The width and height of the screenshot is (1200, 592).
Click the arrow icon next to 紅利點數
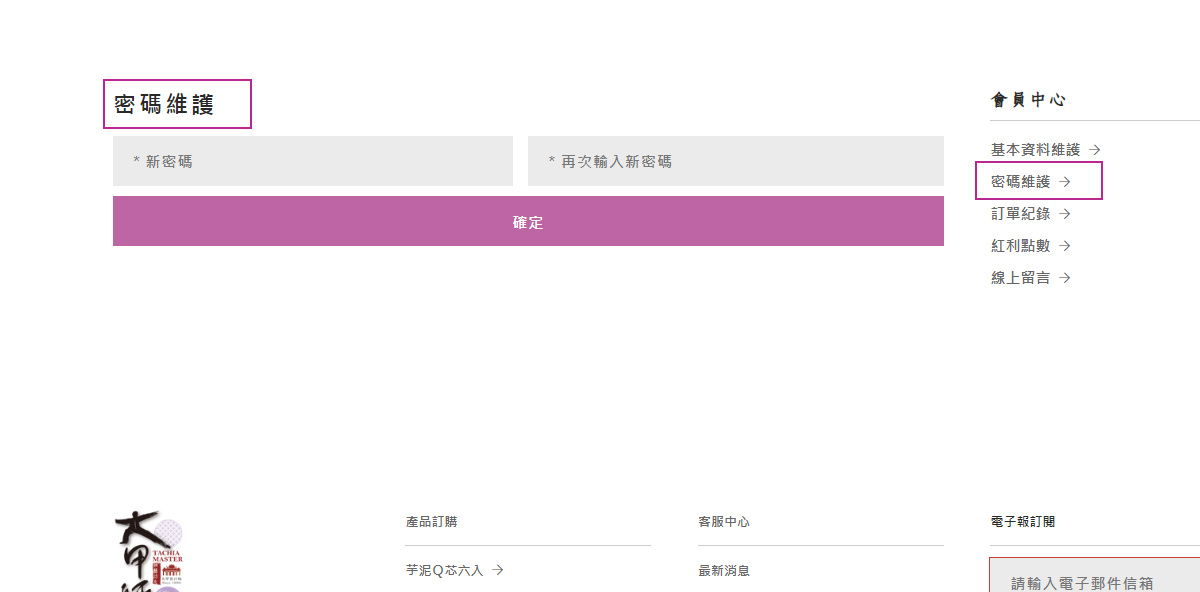(x=1065, y=246)
